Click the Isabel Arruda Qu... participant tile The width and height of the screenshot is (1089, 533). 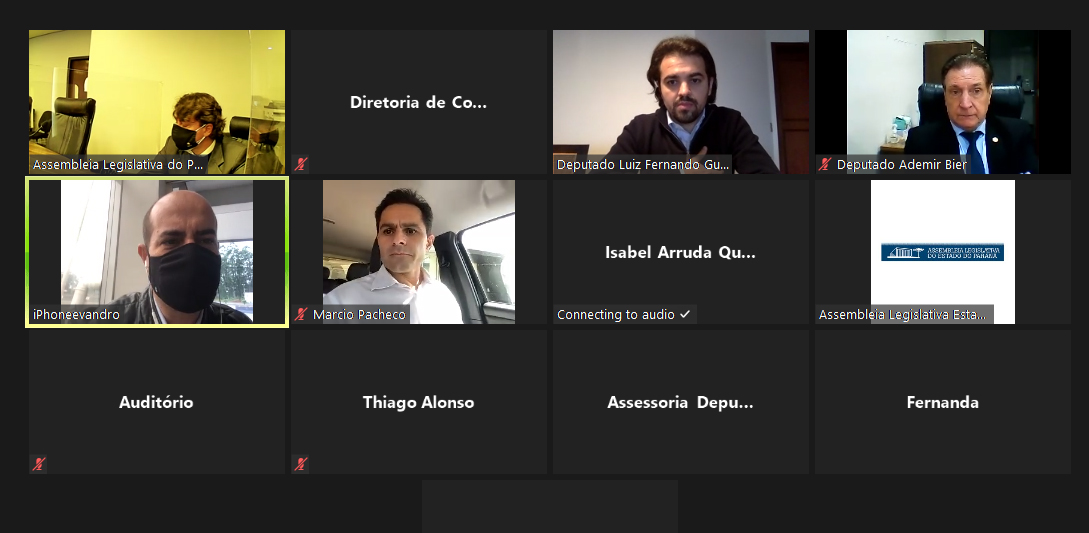point(681,252)
